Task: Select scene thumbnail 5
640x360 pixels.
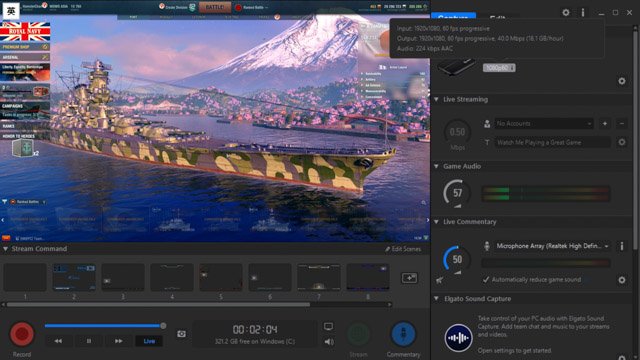Action: [221, 277]
